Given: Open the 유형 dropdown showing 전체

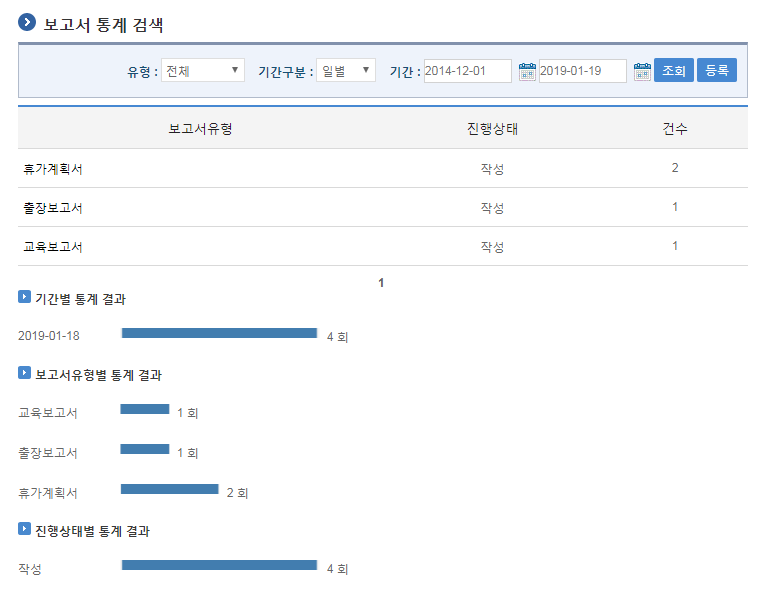Looking at the screenshot, I should point(203,71).
